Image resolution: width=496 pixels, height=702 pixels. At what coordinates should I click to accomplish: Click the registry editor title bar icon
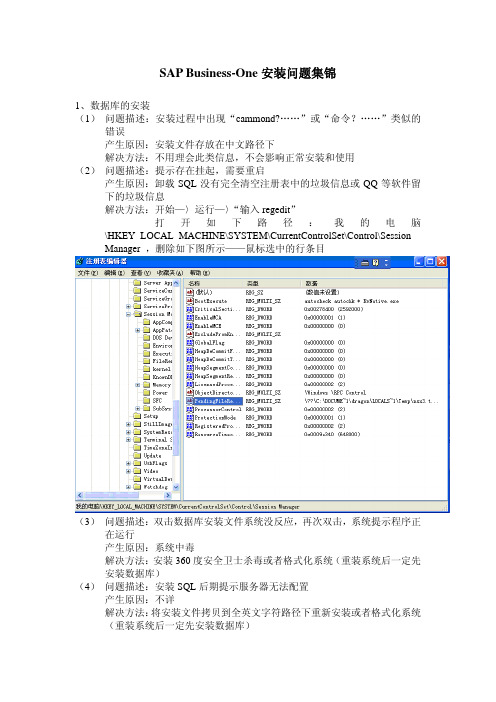point(80,261)
